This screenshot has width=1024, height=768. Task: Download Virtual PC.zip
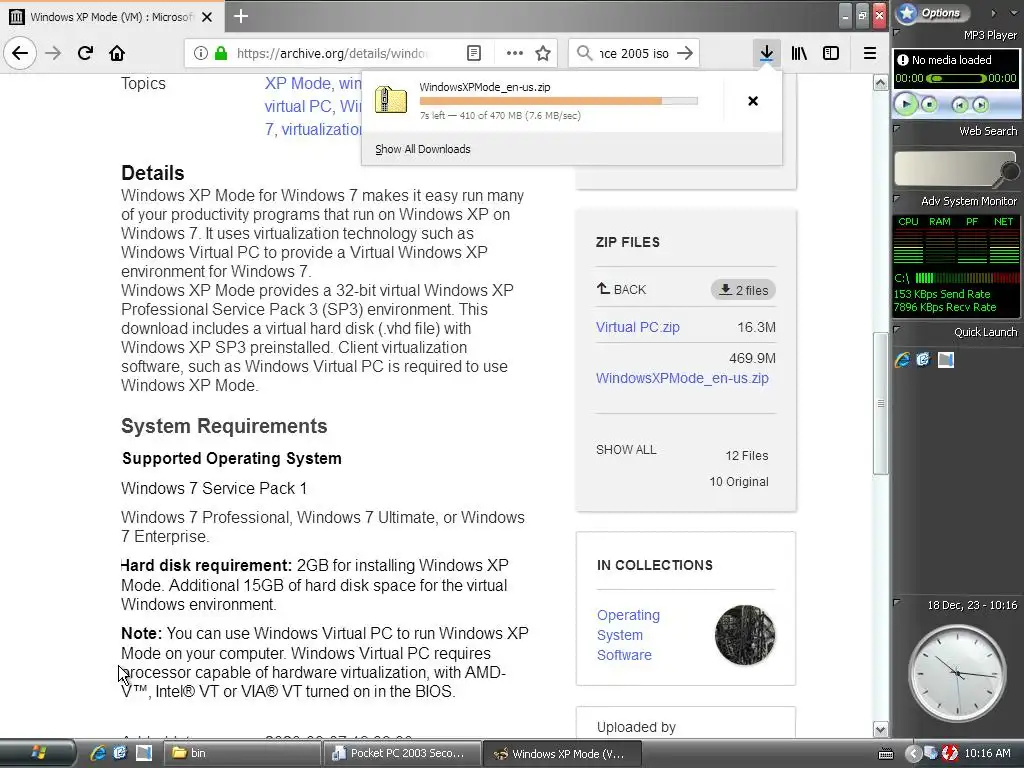point(637,327)
